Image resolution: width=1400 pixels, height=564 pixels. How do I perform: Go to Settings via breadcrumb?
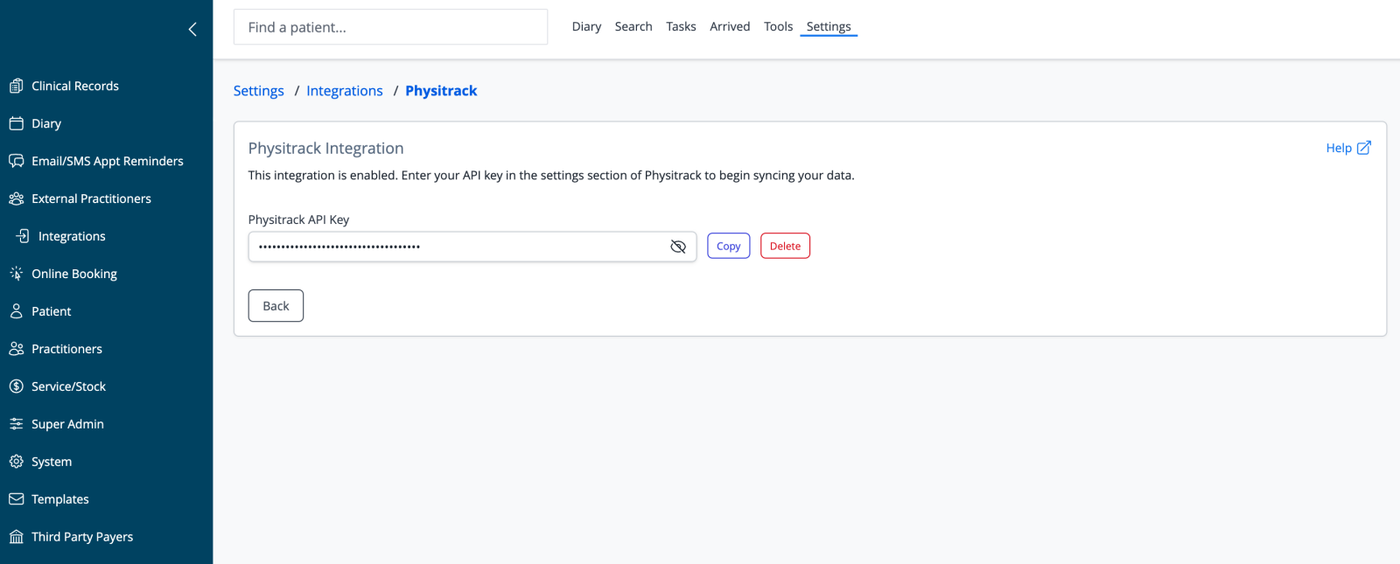[x=259, y=91]
